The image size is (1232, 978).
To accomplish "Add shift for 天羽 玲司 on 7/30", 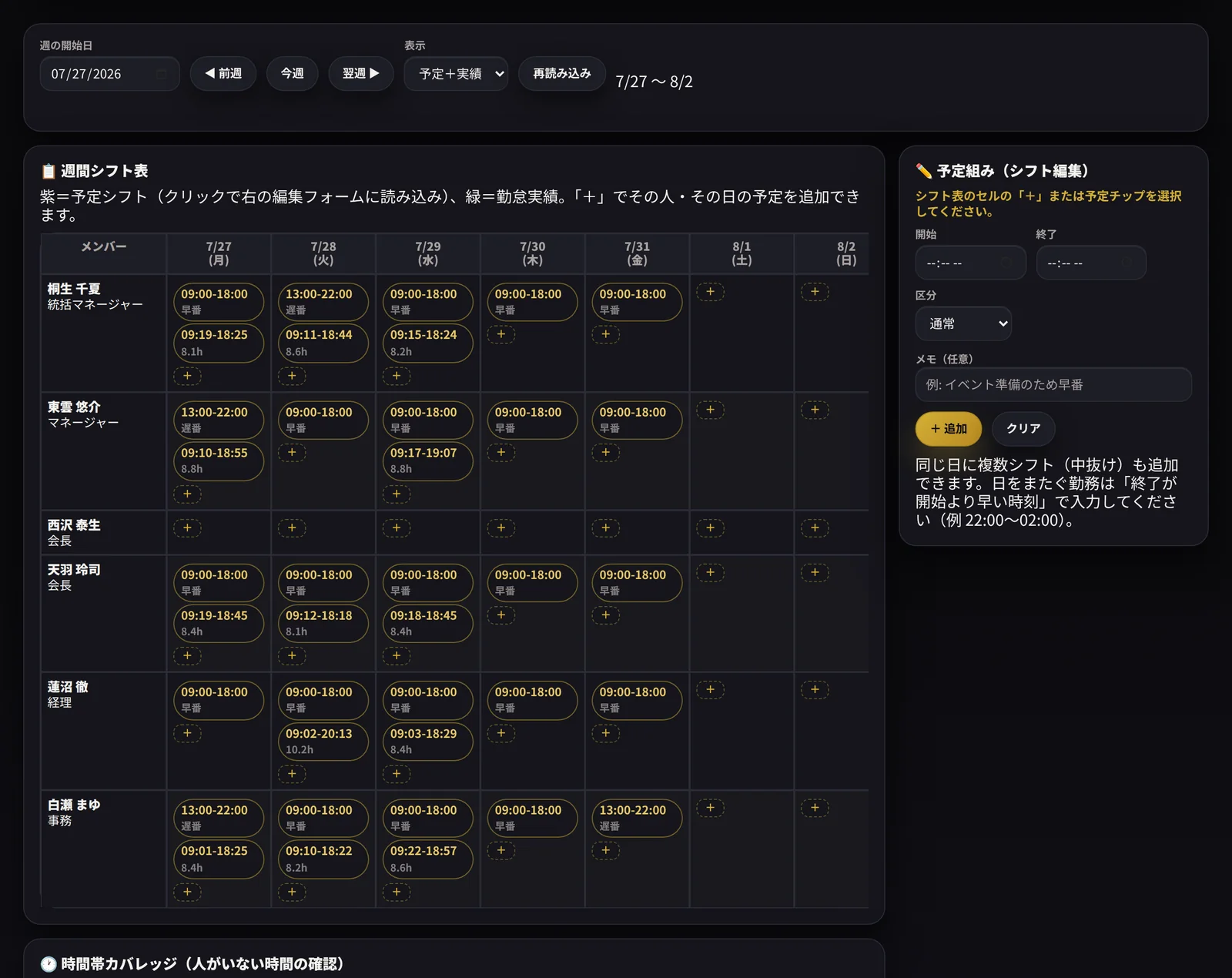I will [x=501, y=615].
